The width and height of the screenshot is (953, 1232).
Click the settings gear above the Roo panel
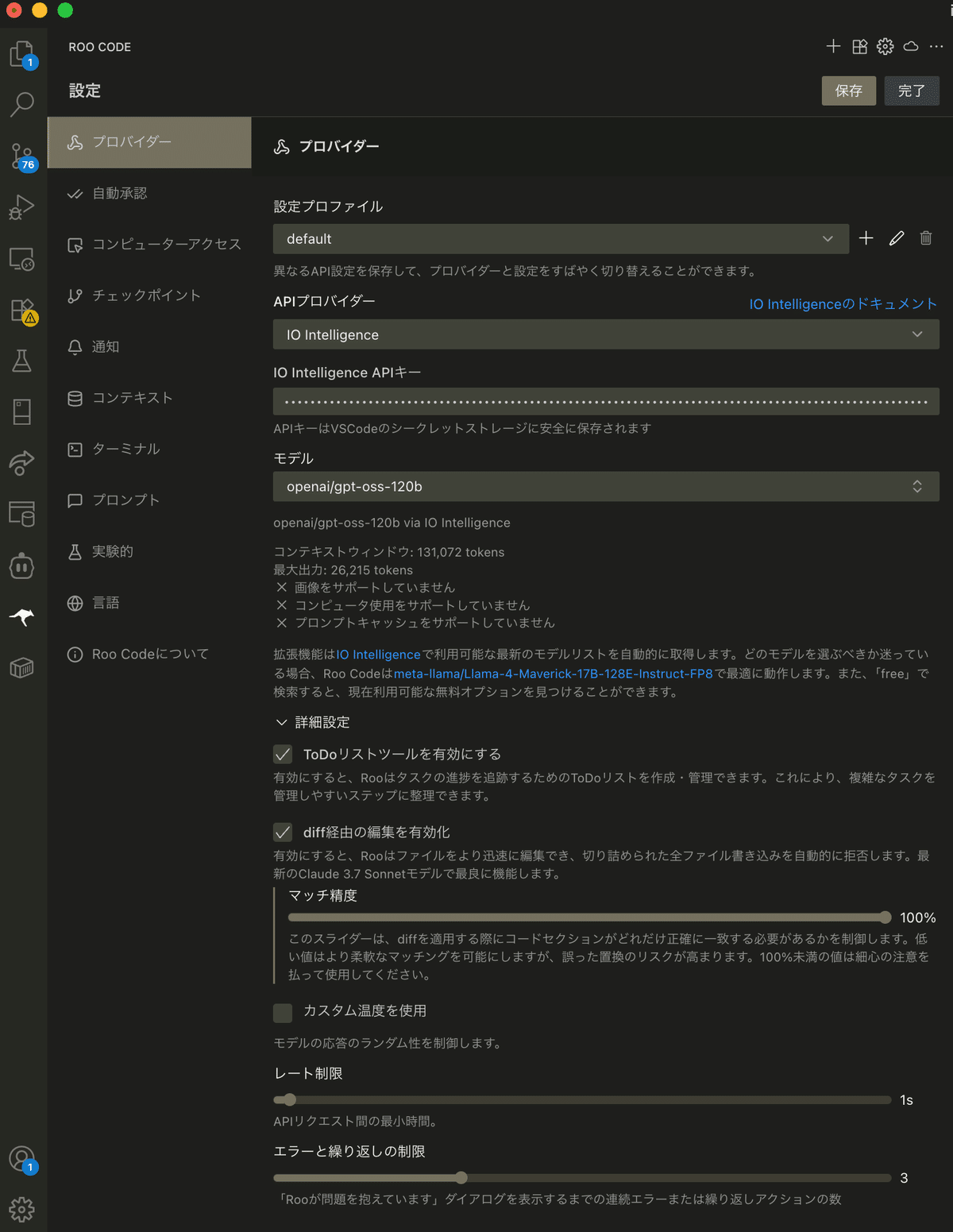(884, 46)
